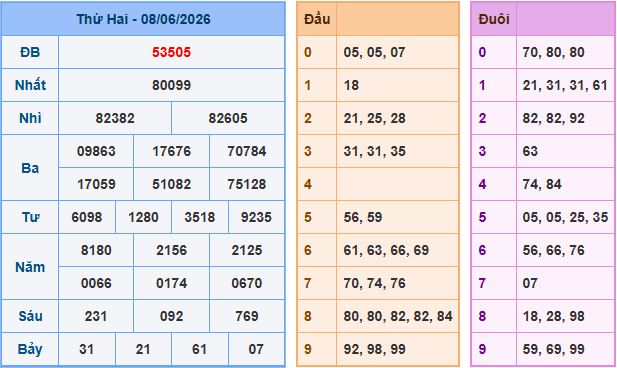The image size is (617, 368).
Task: Click value 63 in Đuôi table
Action: [530, 151]
